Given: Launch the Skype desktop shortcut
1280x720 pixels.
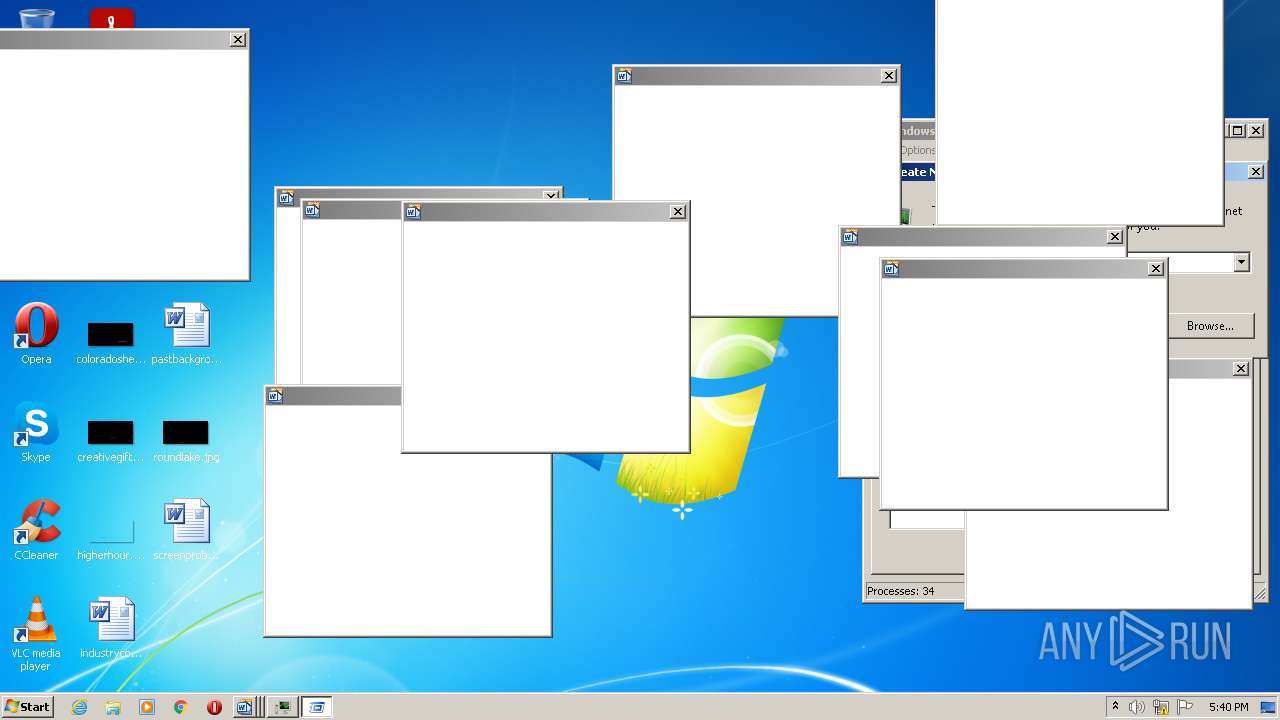Looking at the screenshot, I should click(x=36, y=432).
